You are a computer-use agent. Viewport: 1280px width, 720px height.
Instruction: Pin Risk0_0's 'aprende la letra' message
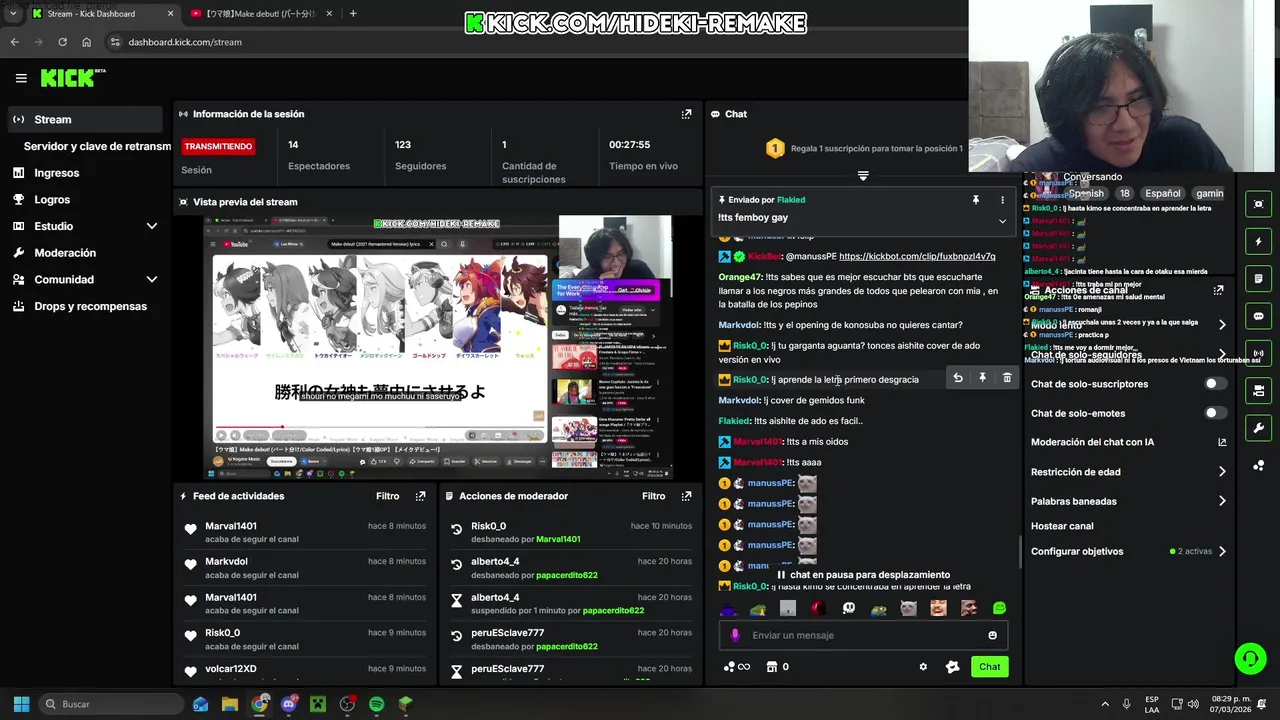pyautogui.click(x=982, y=378)
